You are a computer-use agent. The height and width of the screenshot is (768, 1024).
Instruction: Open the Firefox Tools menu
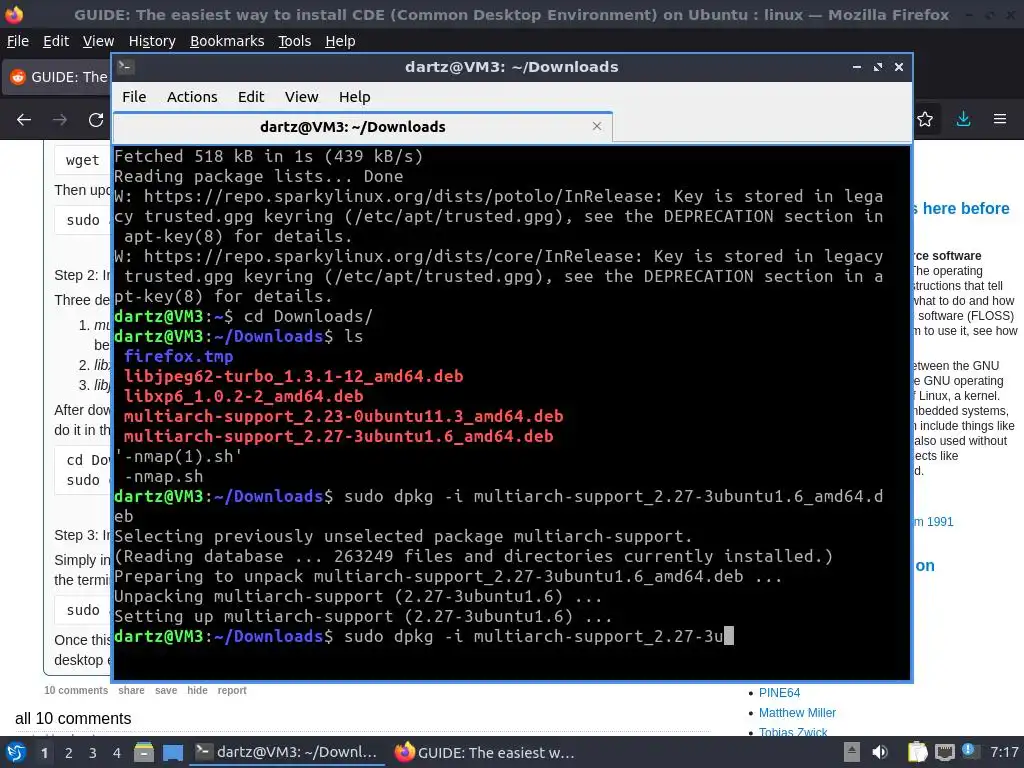point(295,41)
